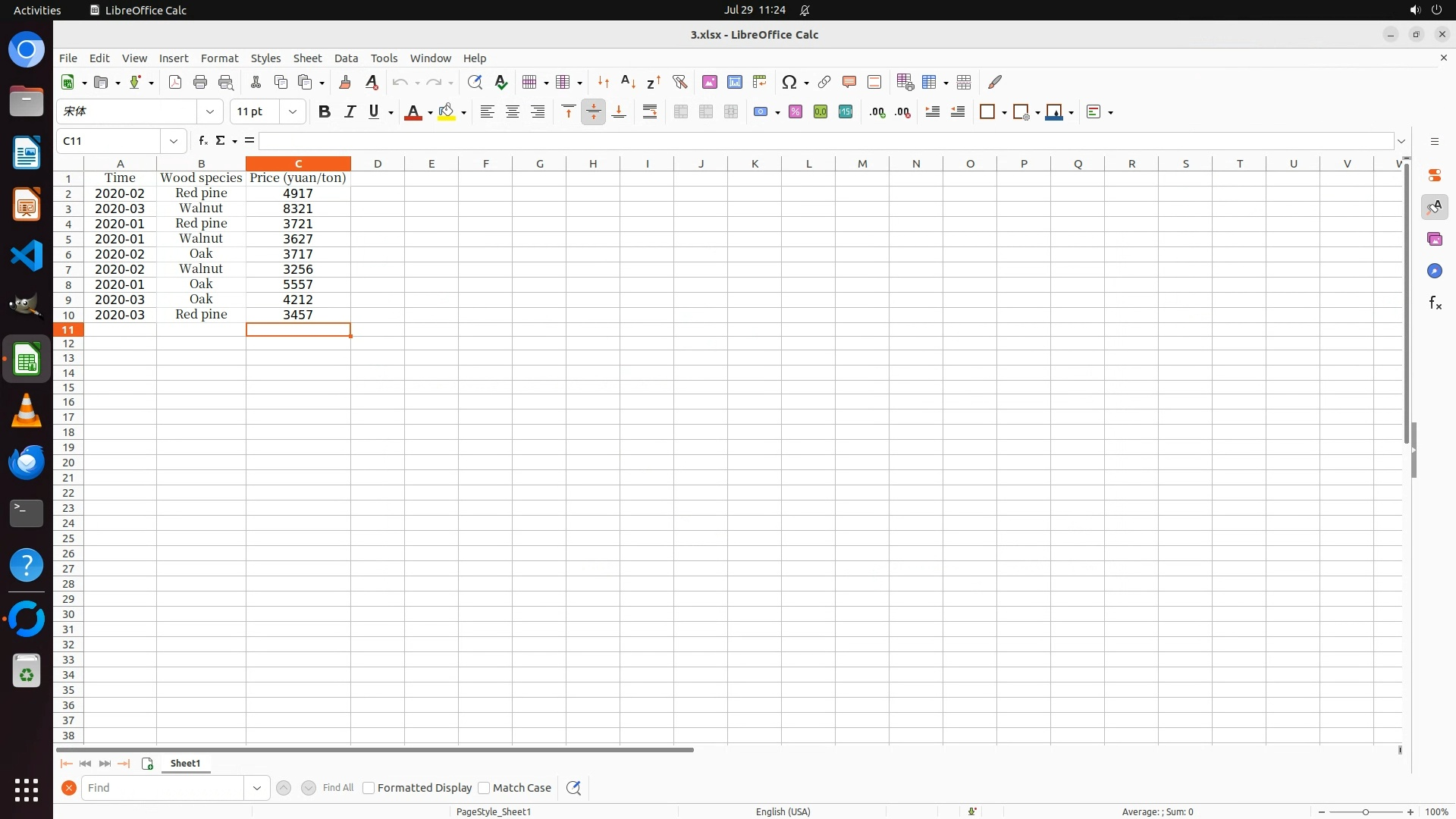Screen dimensions: 1456x819
Task: Switch to the Sheet1 tab
Action: (185, 763)
